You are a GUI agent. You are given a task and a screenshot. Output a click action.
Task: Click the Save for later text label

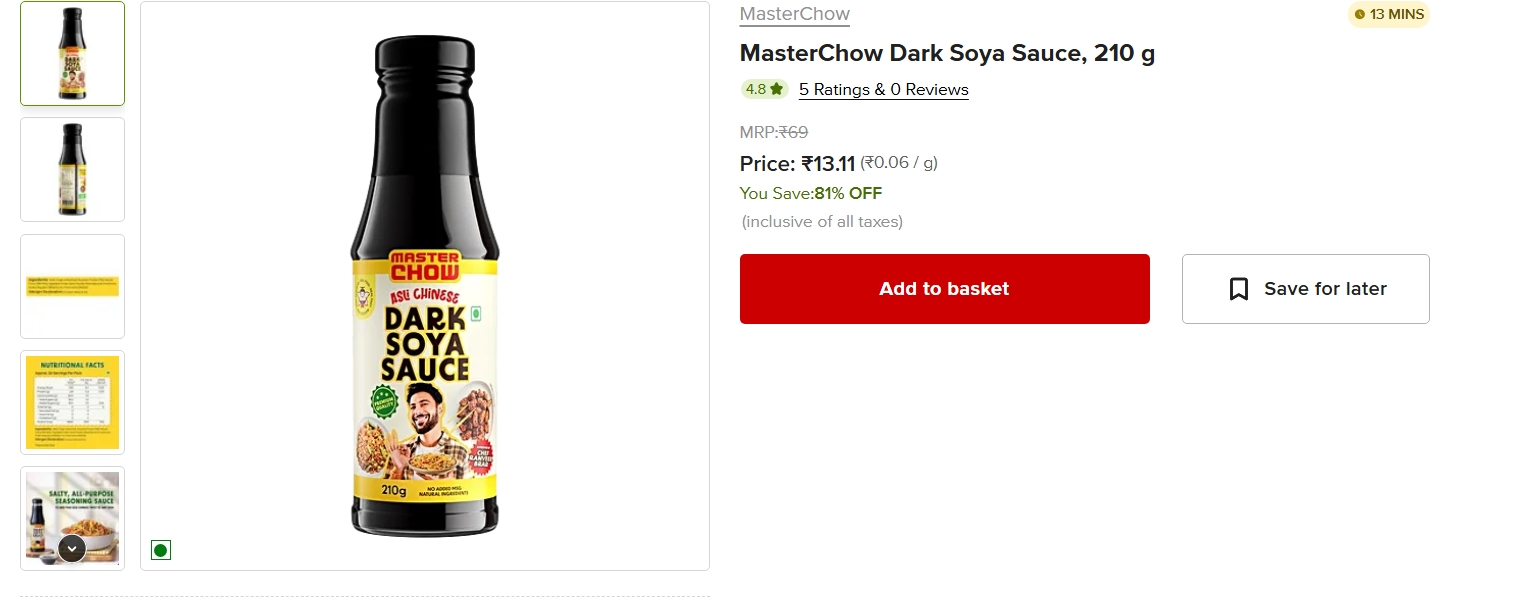[x=1325, y=289]
